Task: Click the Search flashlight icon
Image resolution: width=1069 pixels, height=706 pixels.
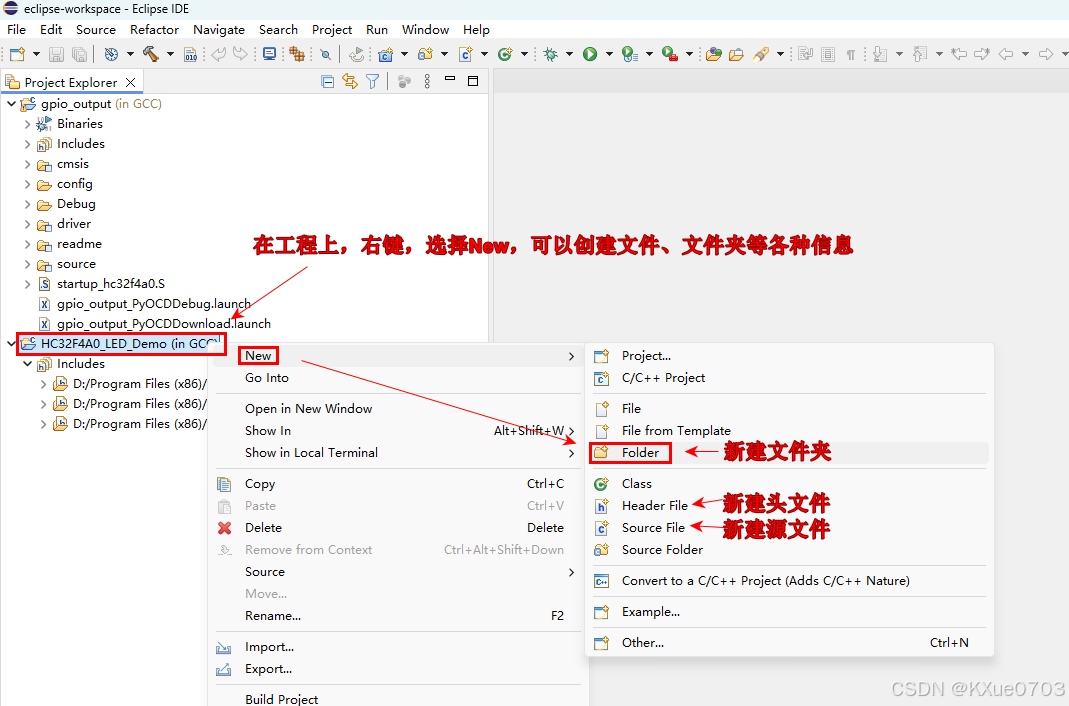Action: 761,55
